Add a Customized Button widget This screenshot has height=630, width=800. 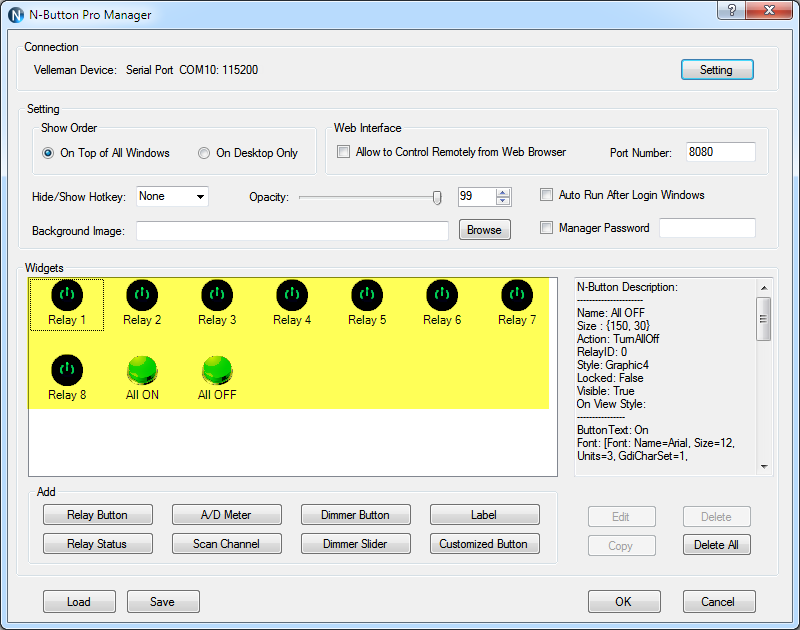tap(485, 544)
